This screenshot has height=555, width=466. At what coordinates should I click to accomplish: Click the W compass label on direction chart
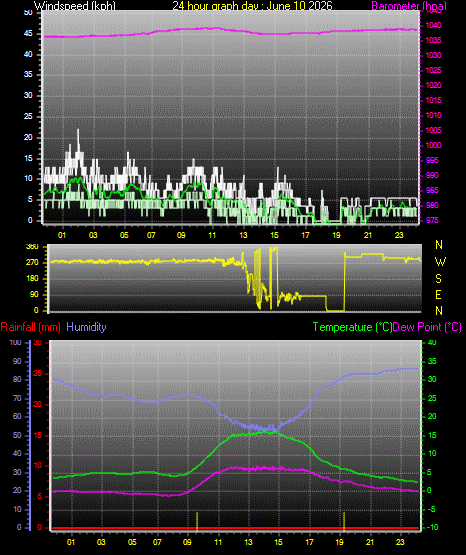440,262
